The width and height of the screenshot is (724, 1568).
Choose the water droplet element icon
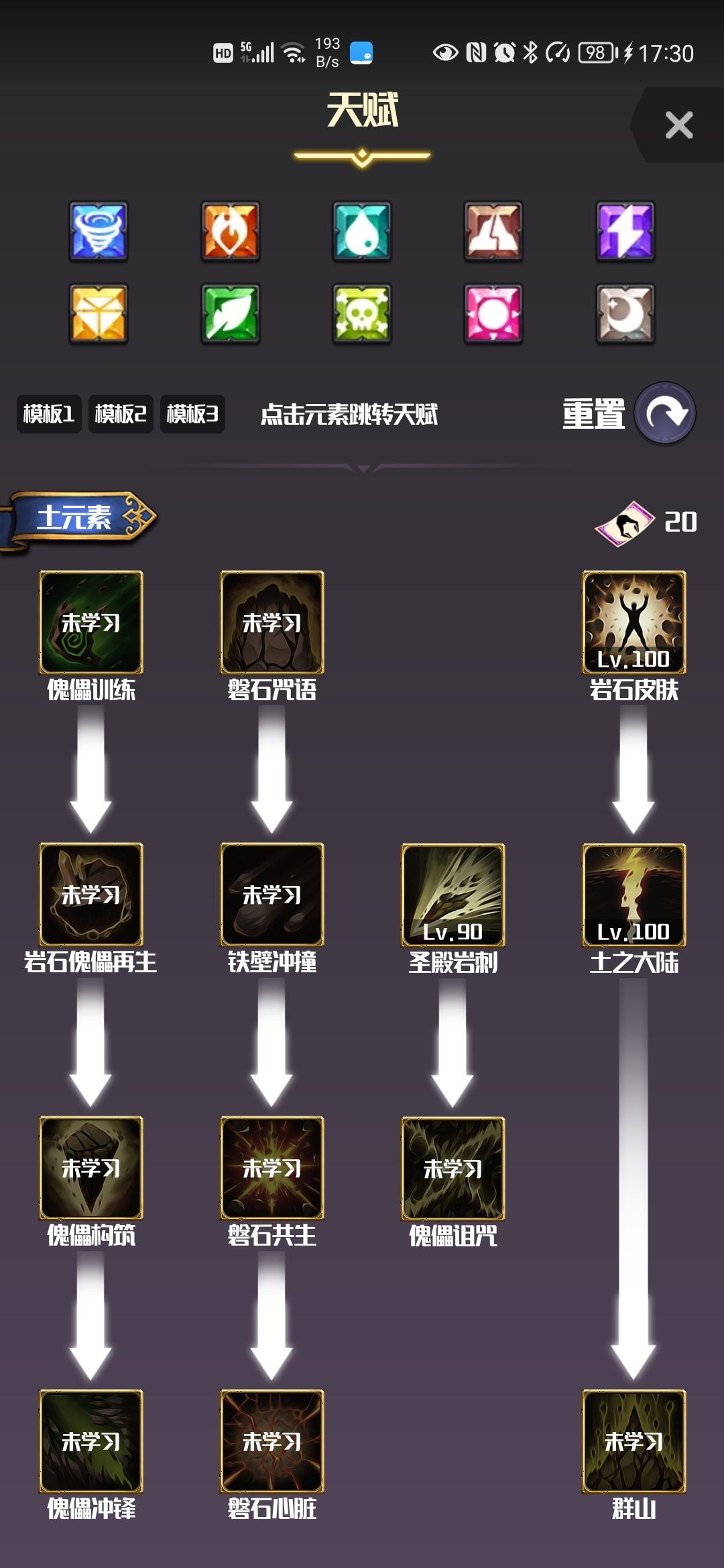click(362, 231)
